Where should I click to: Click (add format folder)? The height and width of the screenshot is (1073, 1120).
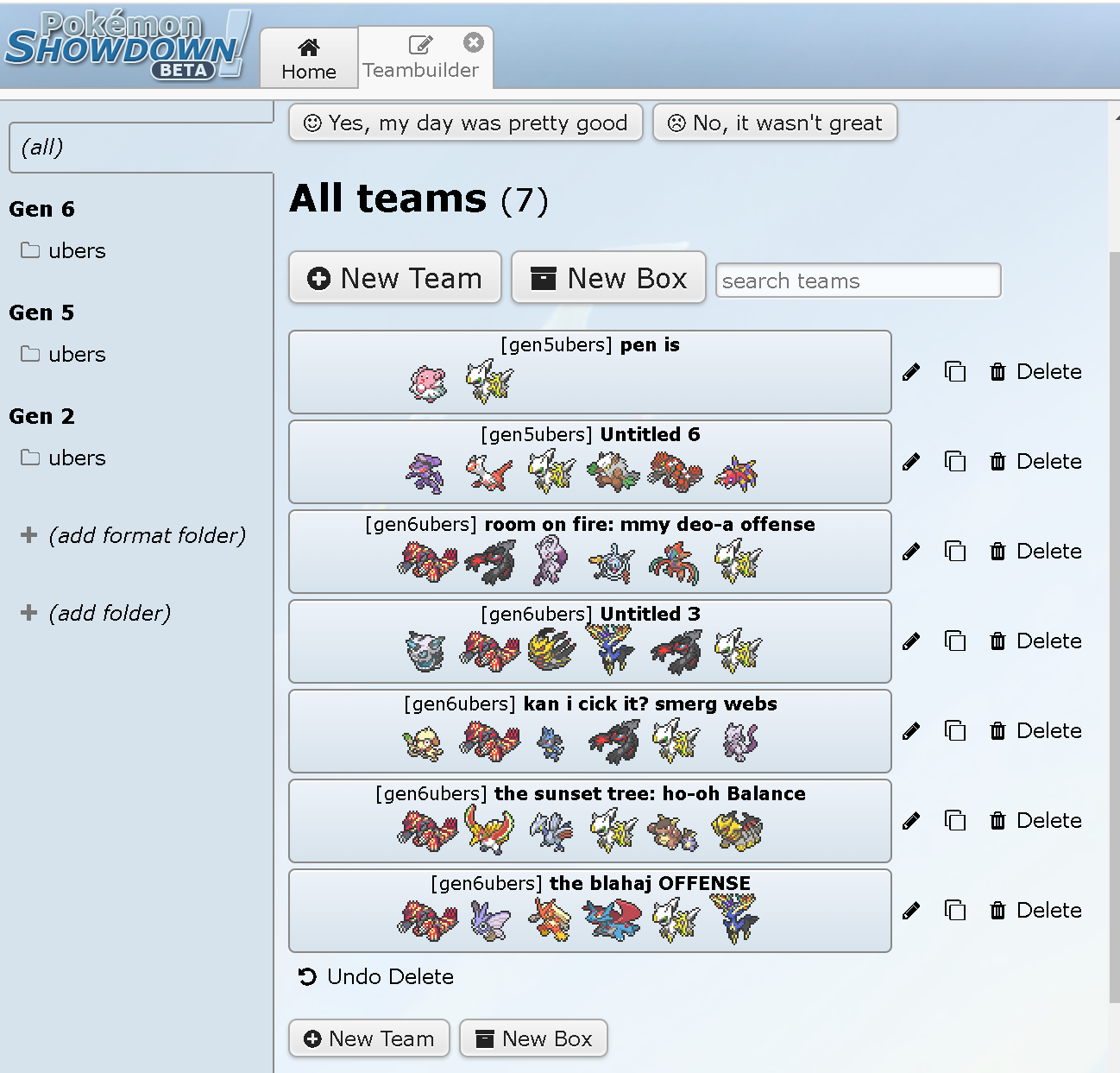coord(134,535)
